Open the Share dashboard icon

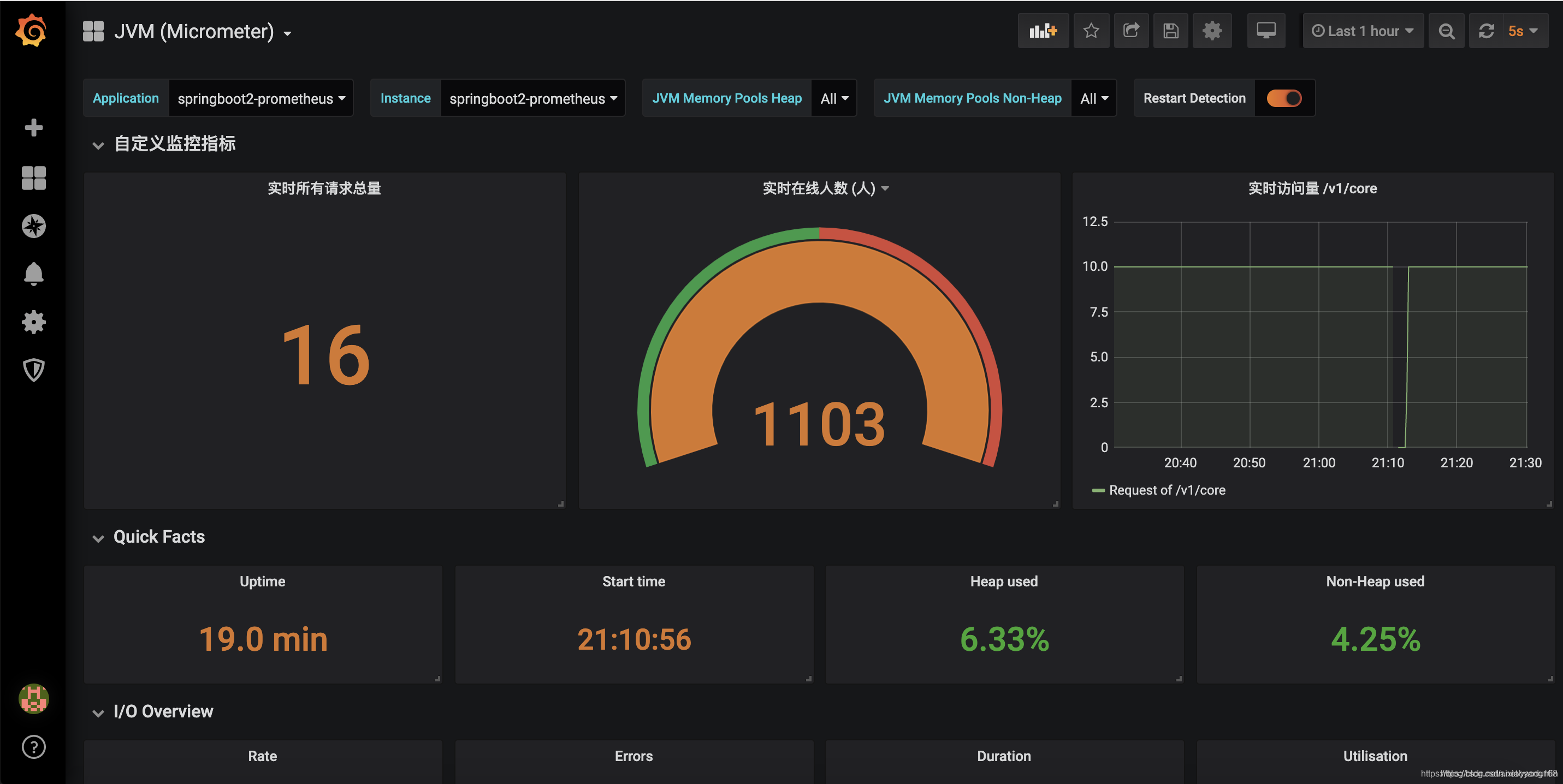[1131, 31]
